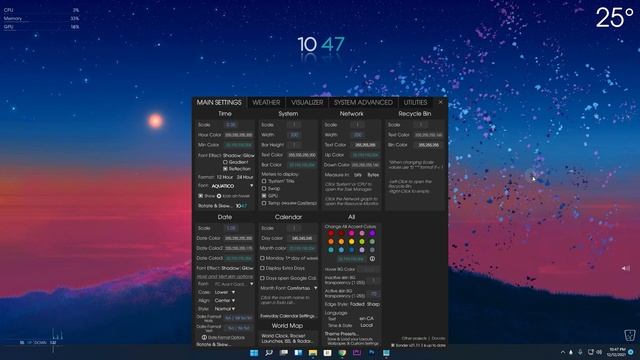Switch to the Main Settings tab
This screenshot has height=360, width=640.
[219, 102]
